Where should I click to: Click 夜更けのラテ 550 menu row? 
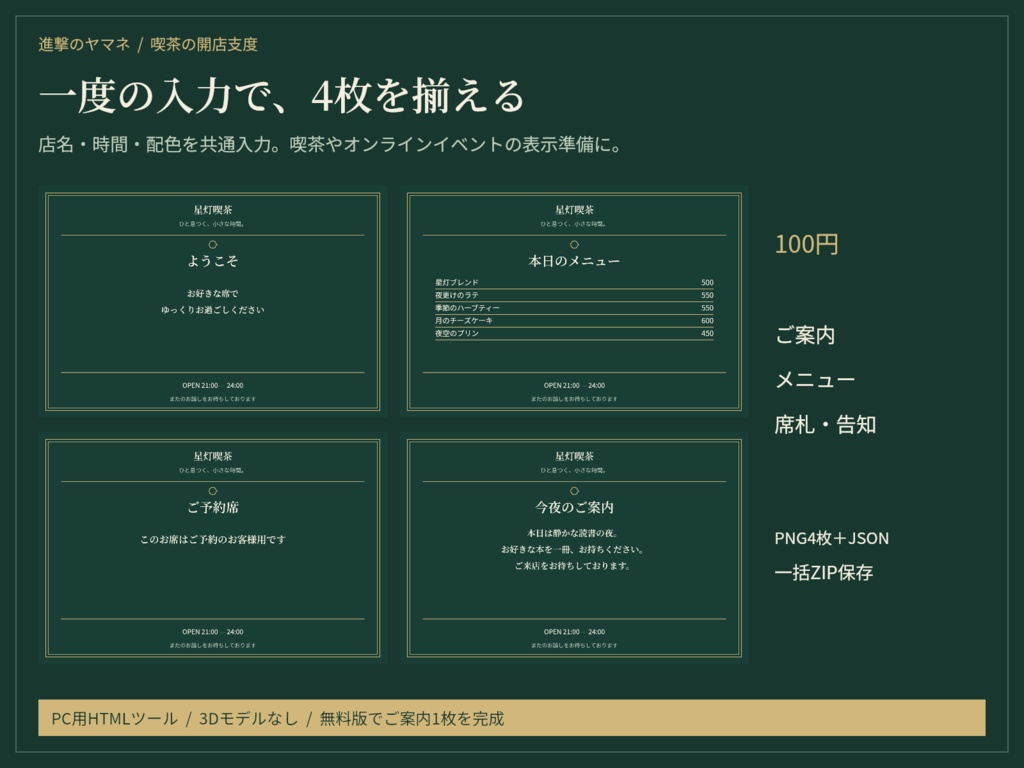pyautogui.click(x=574, y=295)
